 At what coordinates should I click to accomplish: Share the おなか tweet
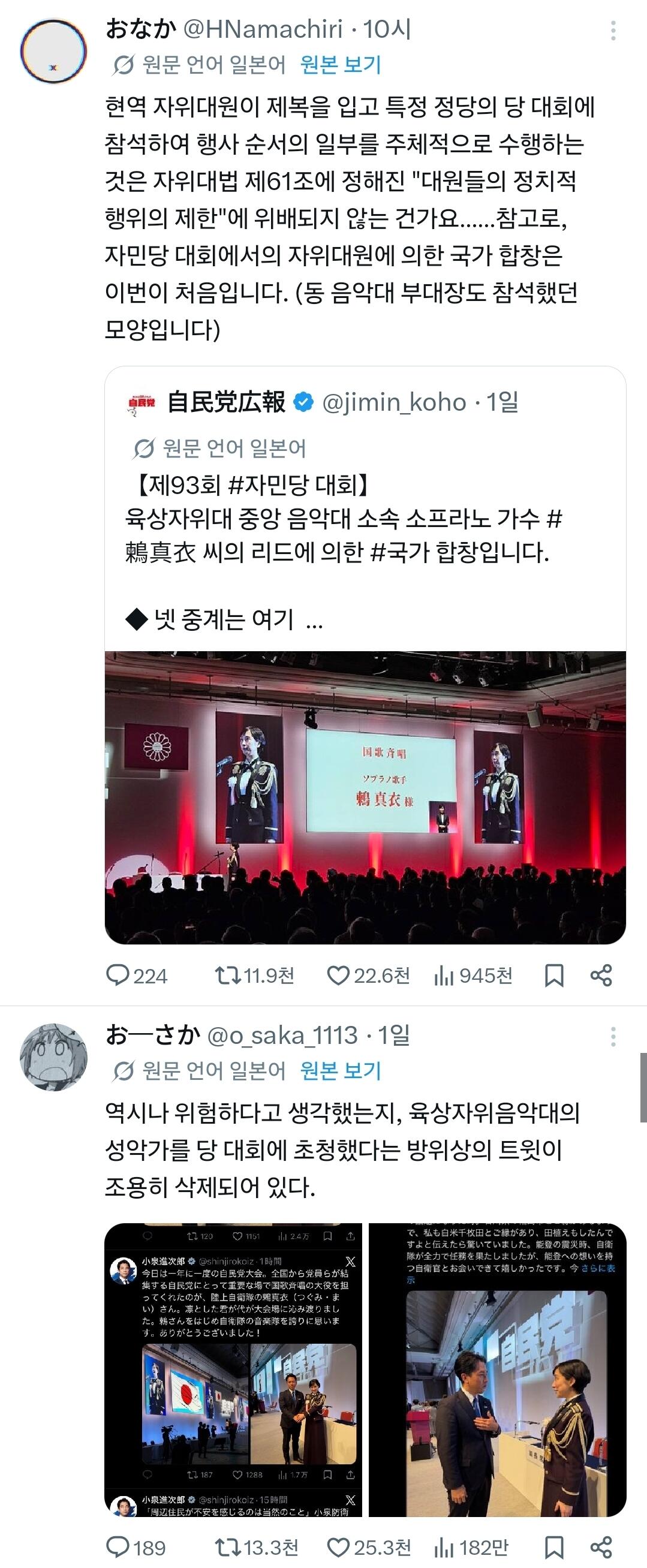coord(601,976)
